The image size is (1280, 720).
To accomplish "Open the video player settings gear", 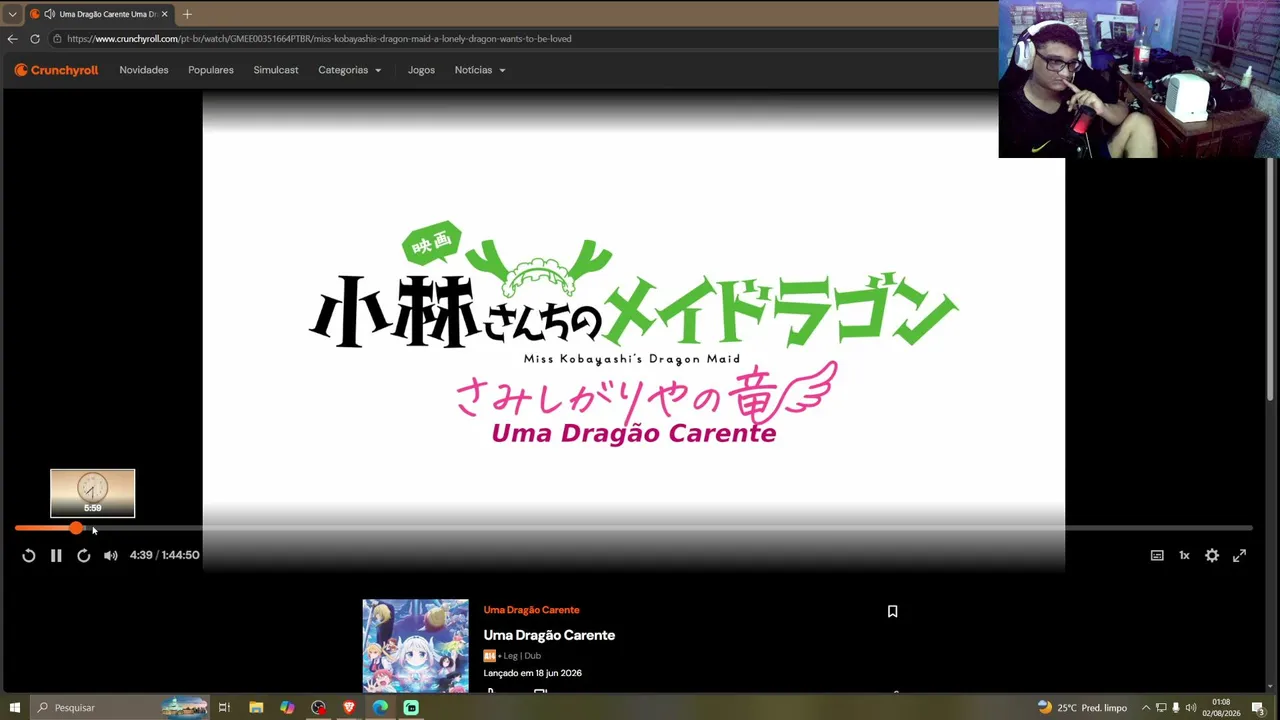I will 1212,555.
